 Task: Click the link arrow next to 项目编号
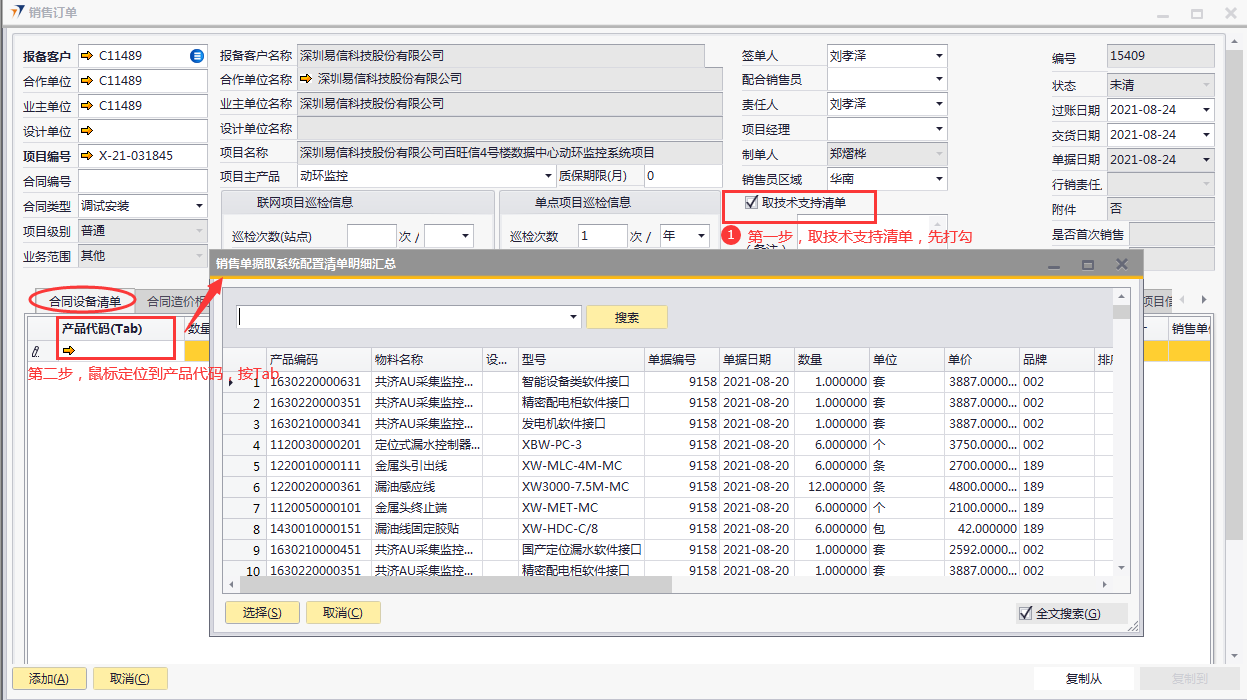pyautogui.click(x=87, y=156)
